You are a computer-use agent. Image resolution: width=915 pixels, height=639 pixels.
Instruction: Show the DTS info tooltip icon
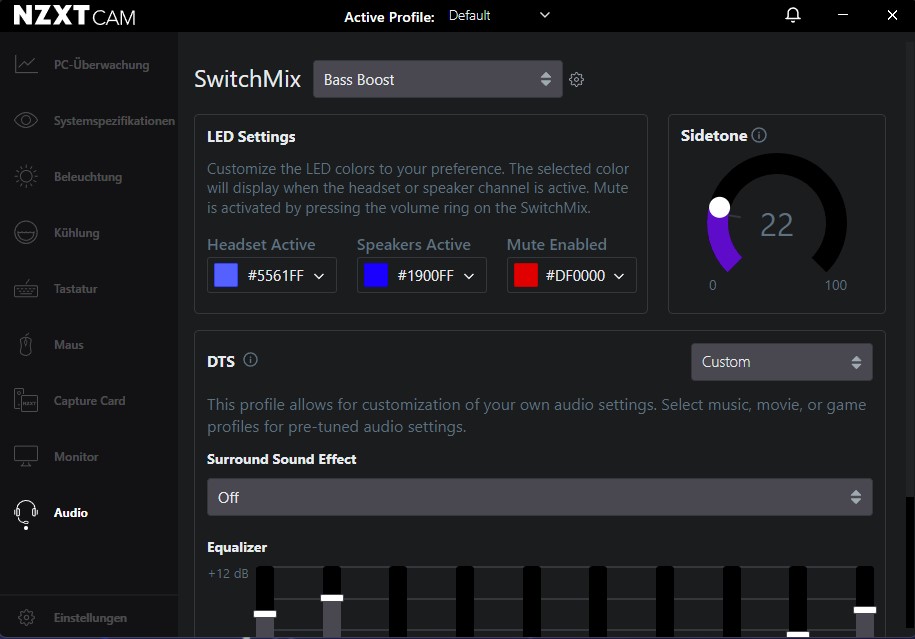tap(250, 359)
